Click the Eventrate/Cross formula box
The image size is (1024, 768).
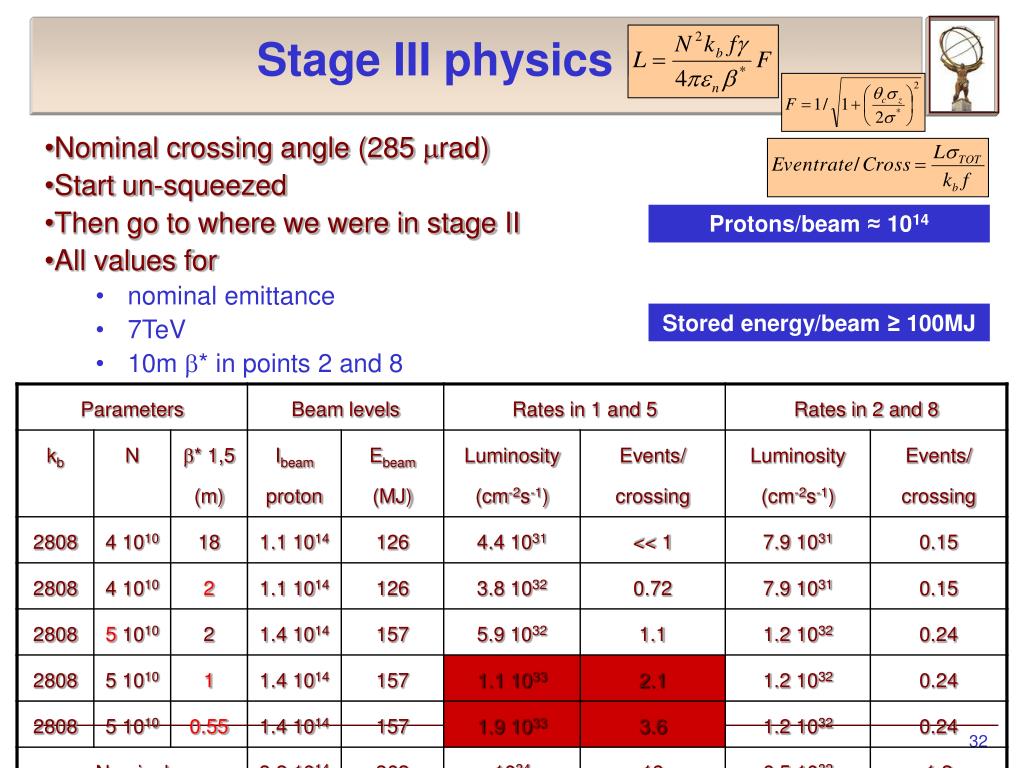coord(878,167)
